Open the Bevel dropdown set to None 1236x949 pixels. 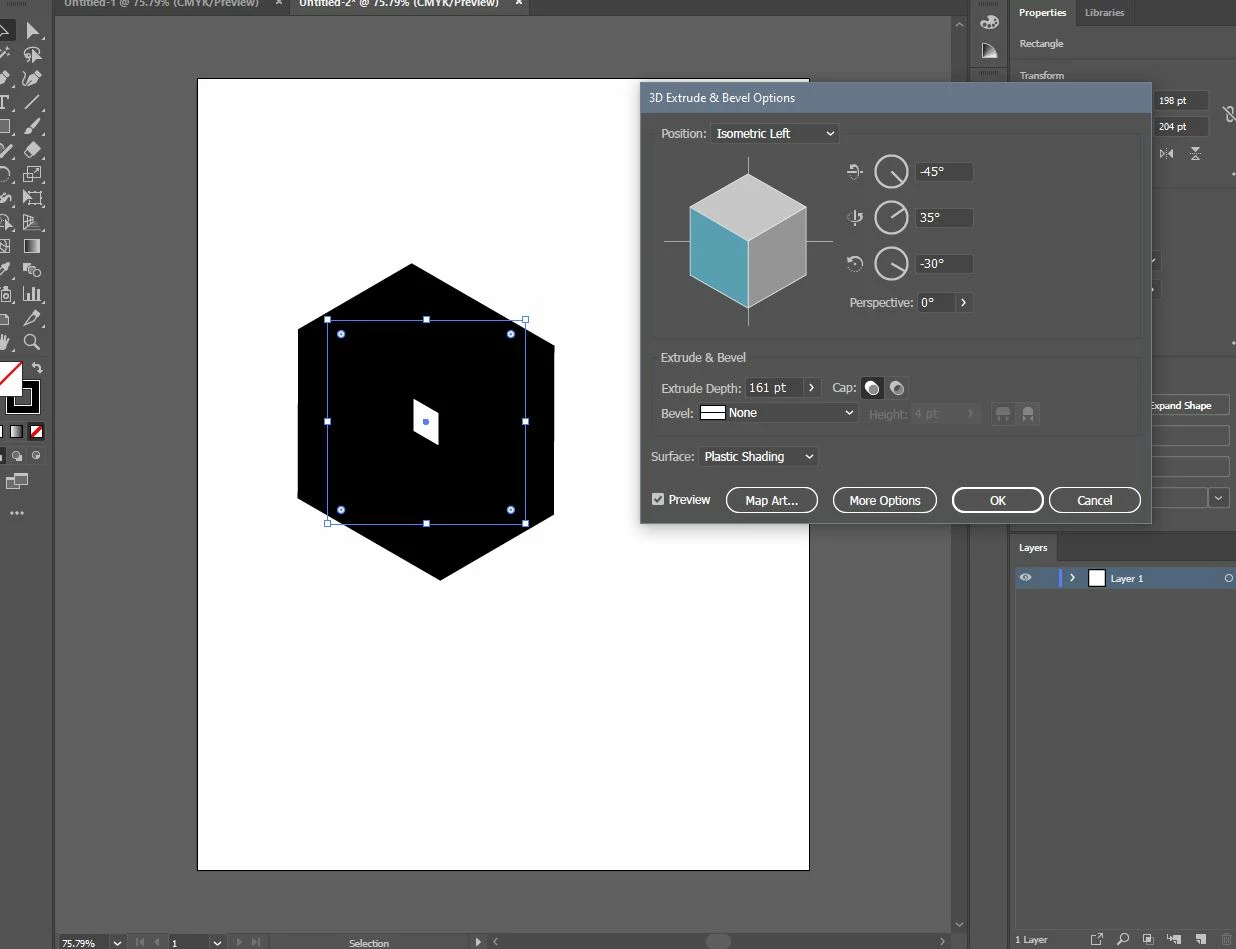(x=778, y=412)
